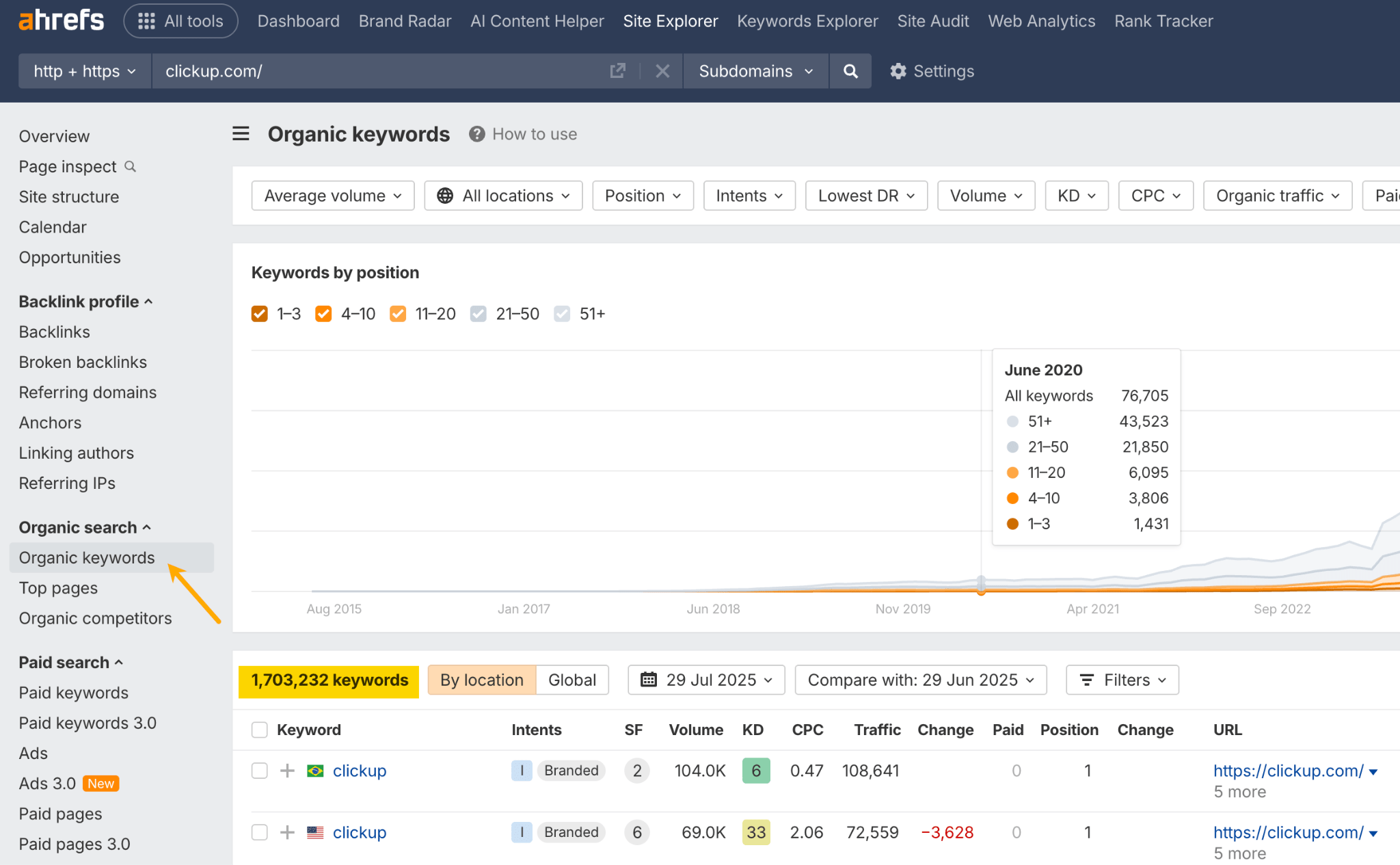Open Site Audit from the top menu

(x=933, y=21)
